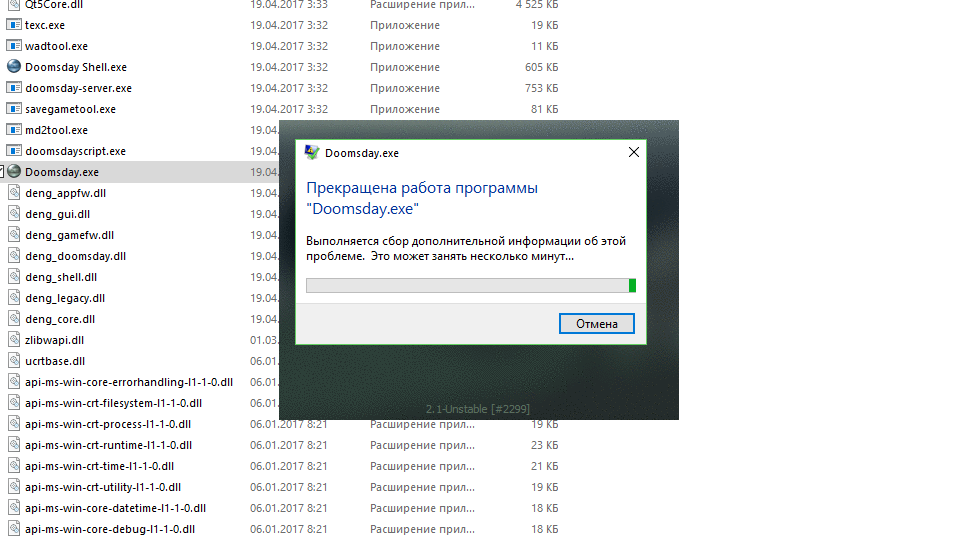This screenshot has height=538, width=958.
Task: Select the md2tool.exe file icon
Action: pos(14,129)
